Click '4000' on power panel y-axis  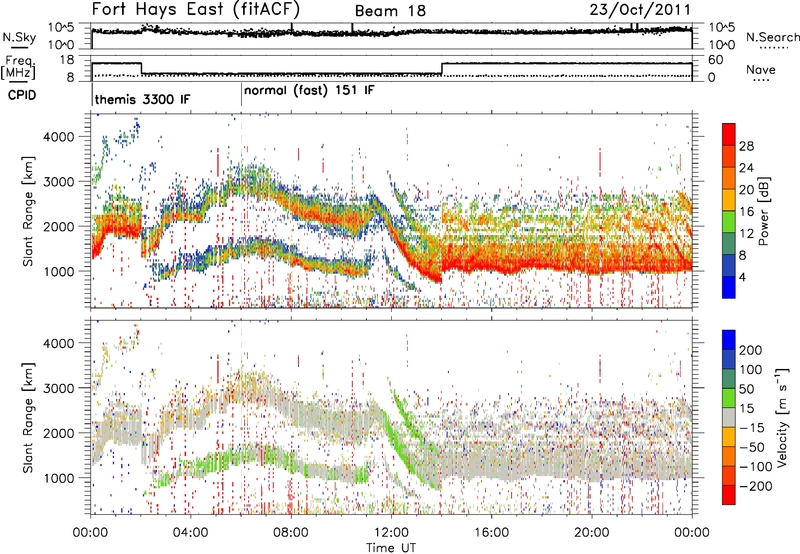tap(58, 137)
